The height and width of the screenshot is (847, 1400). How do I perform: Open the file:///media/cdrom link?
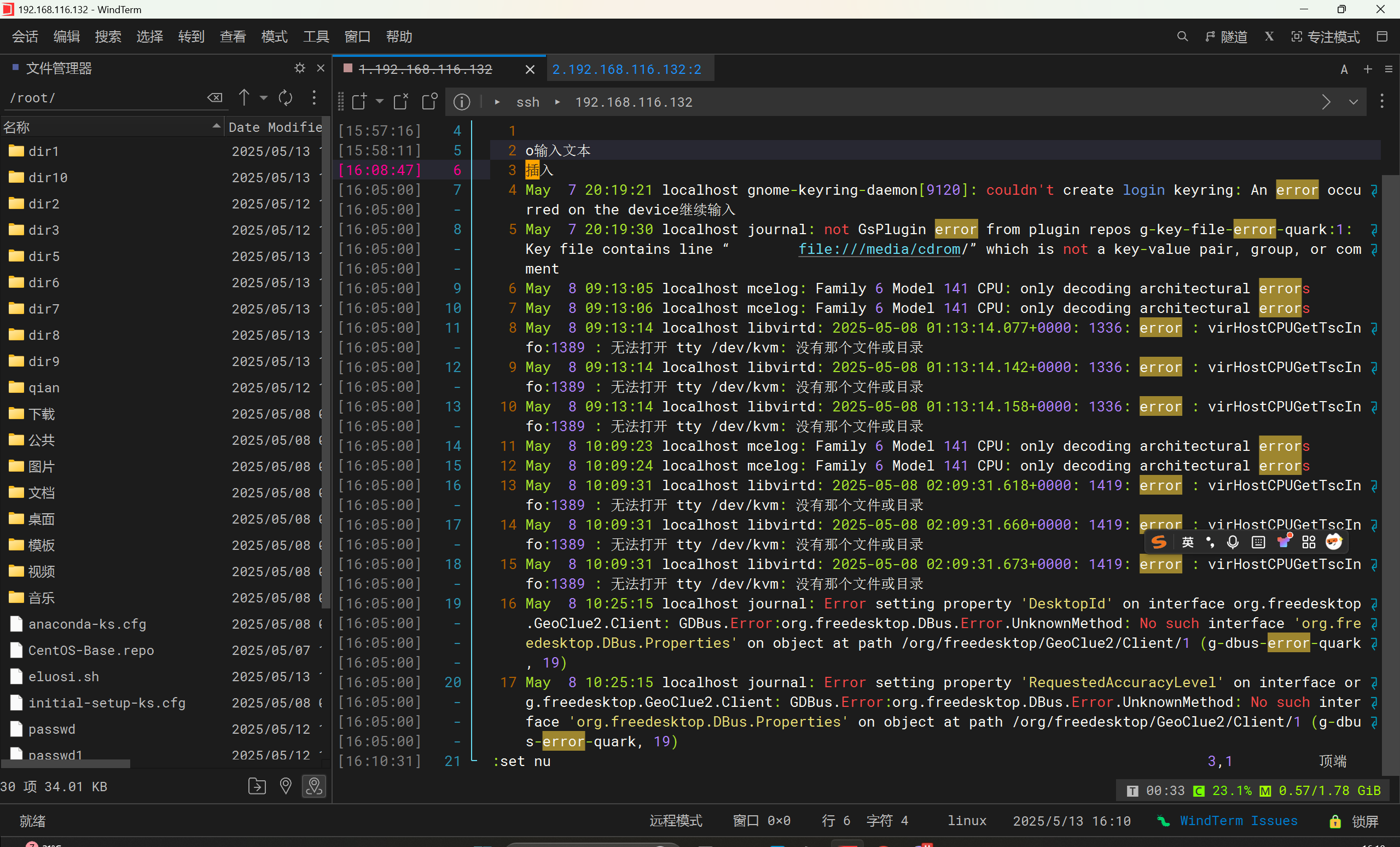879,250
